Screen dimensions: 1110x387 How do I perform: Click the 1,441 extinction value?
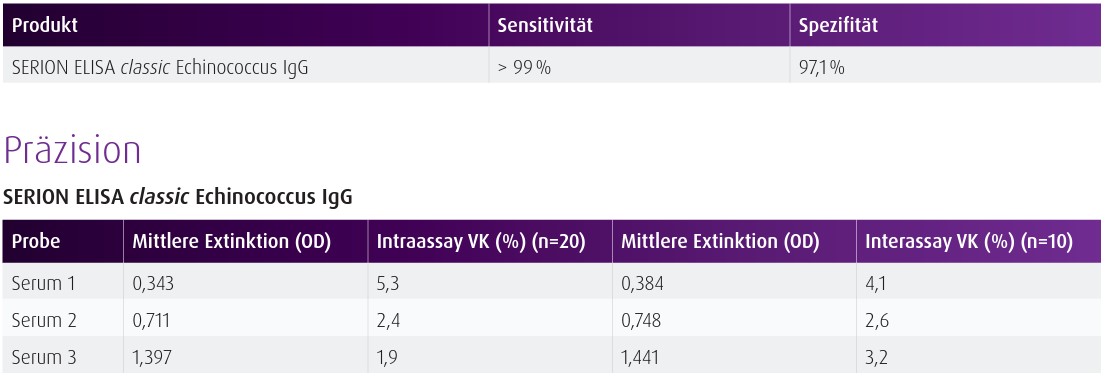tap(640, 357)
